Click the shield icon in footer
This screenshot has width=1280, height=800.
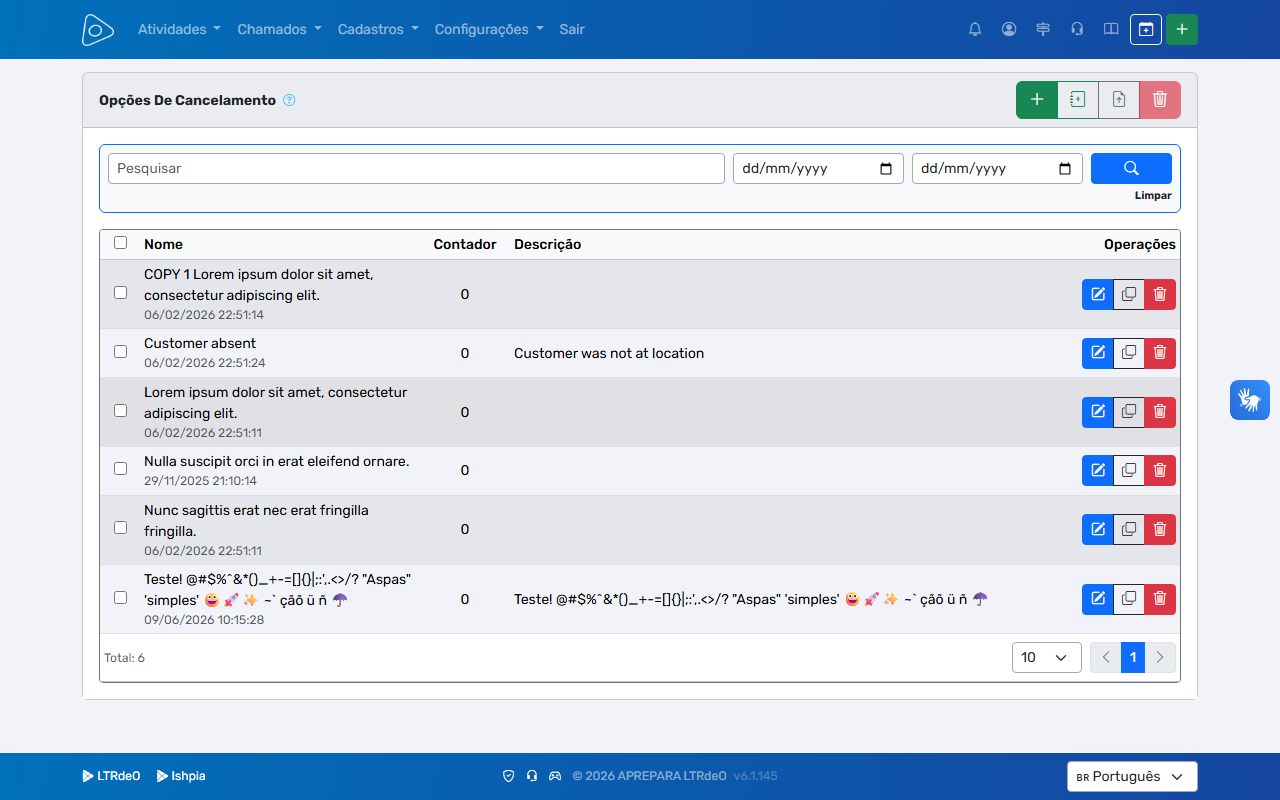click(508, 776)
